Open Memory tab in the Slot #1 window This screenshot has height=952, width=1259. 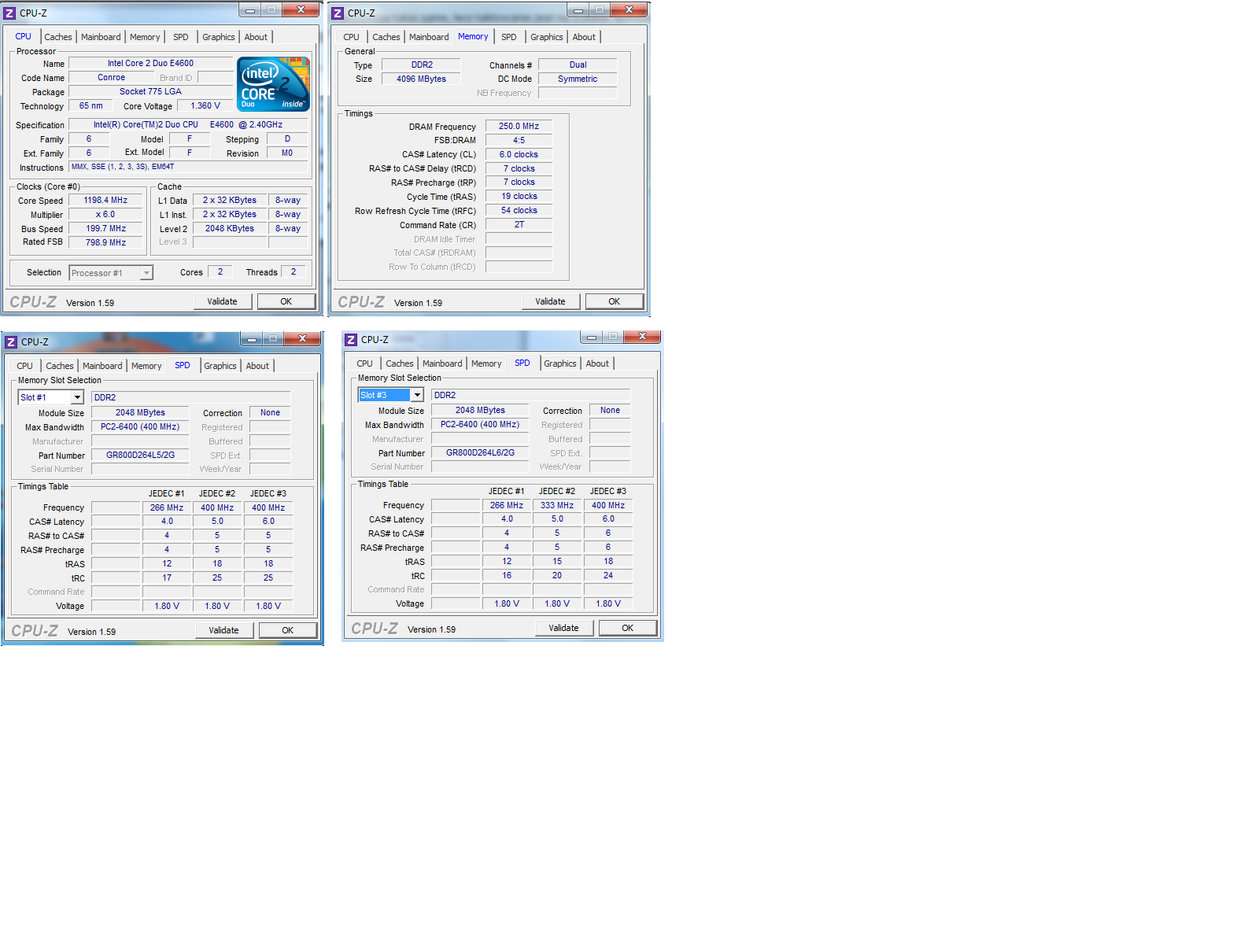146,366
